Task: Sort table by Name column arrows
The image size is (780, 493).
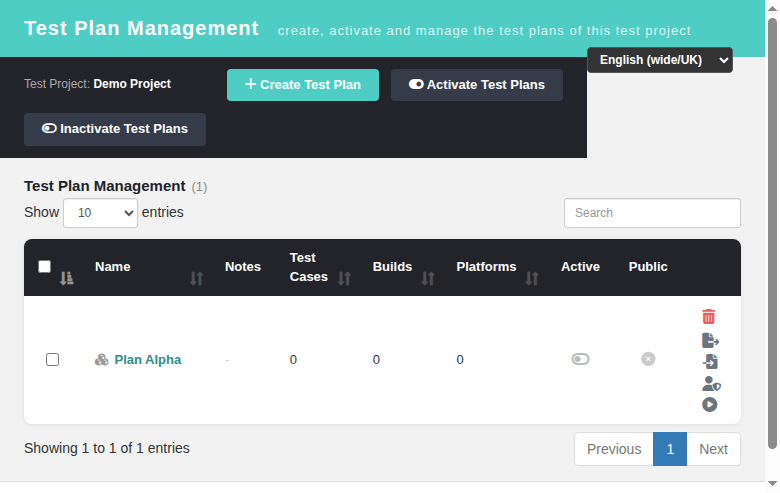Action: click(196, 279)
